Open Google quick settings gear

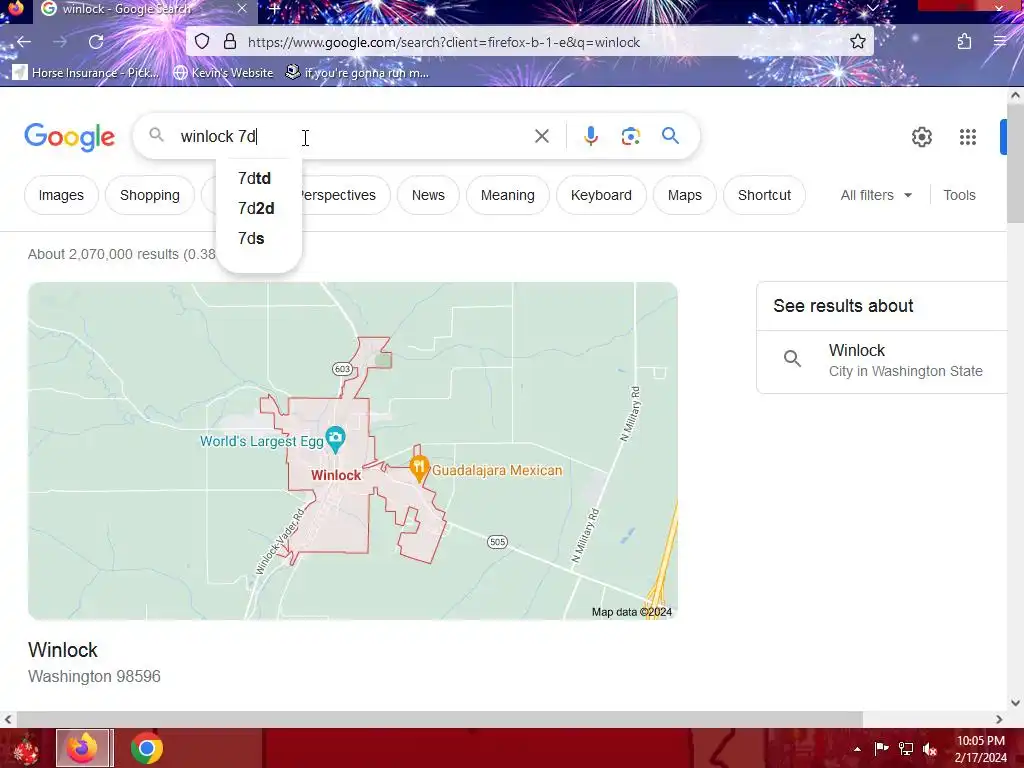[x=921, y=137]
